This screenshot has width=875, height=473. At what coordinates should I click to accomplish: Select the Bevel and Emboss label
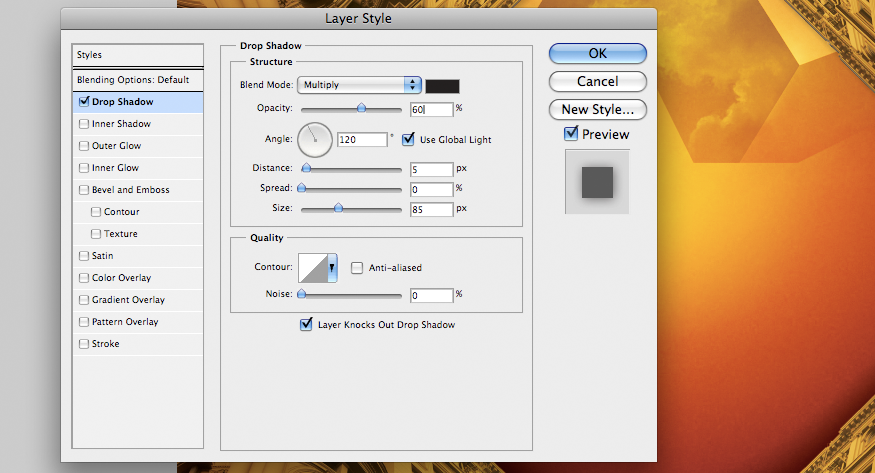click(131, 190)
